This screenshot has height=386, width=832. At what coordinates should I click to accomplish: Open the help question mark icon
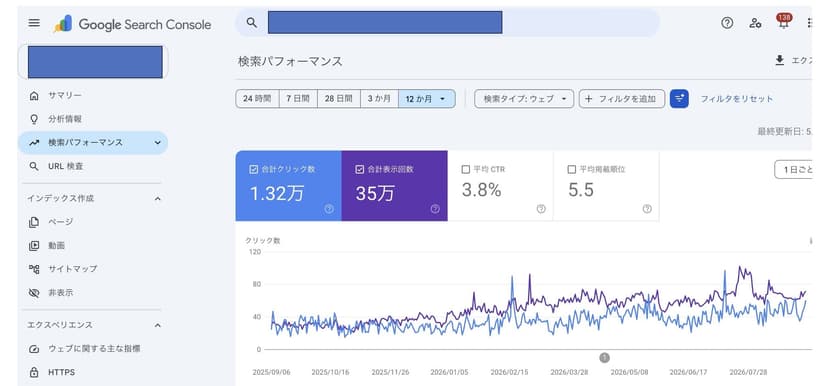tap(727, 23)
